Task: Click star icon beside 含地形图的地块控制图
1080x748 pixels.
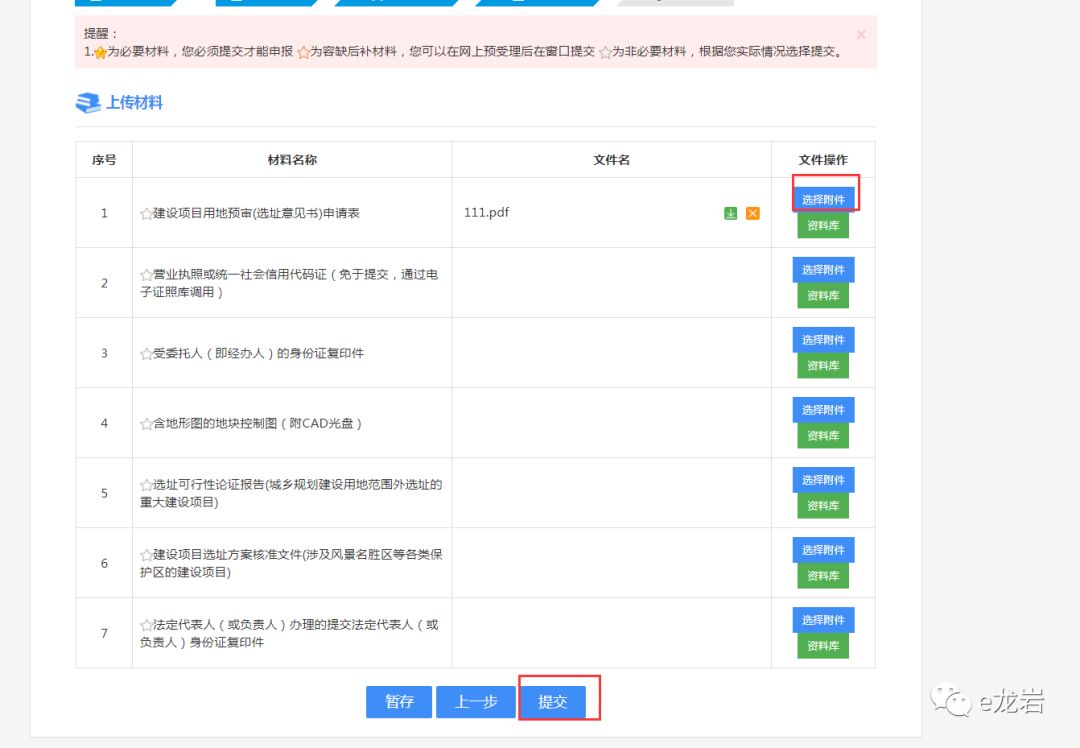Action: coord(146,424)
